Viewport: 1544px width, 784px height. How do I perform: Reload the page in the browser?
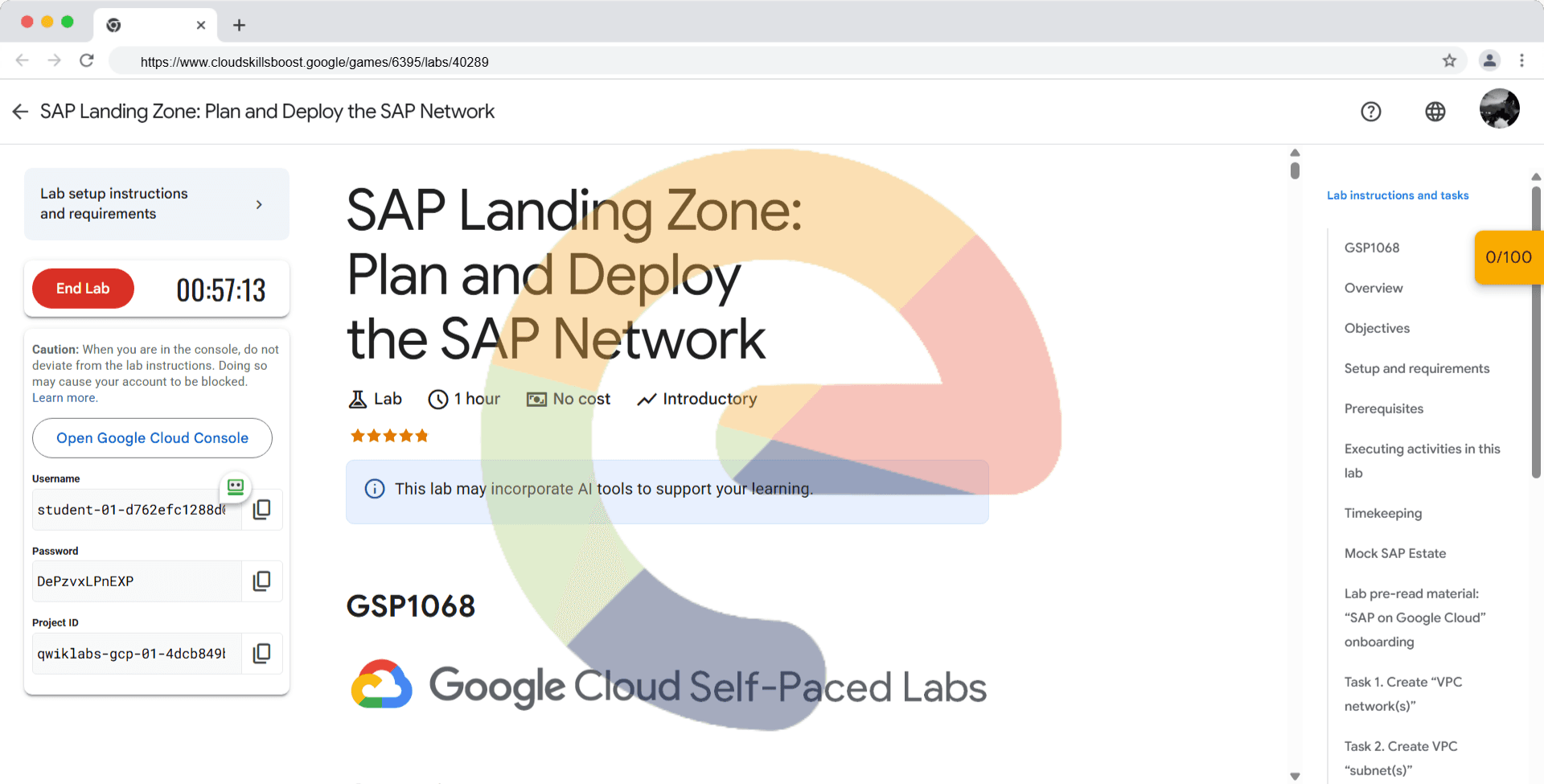point(87,61)
